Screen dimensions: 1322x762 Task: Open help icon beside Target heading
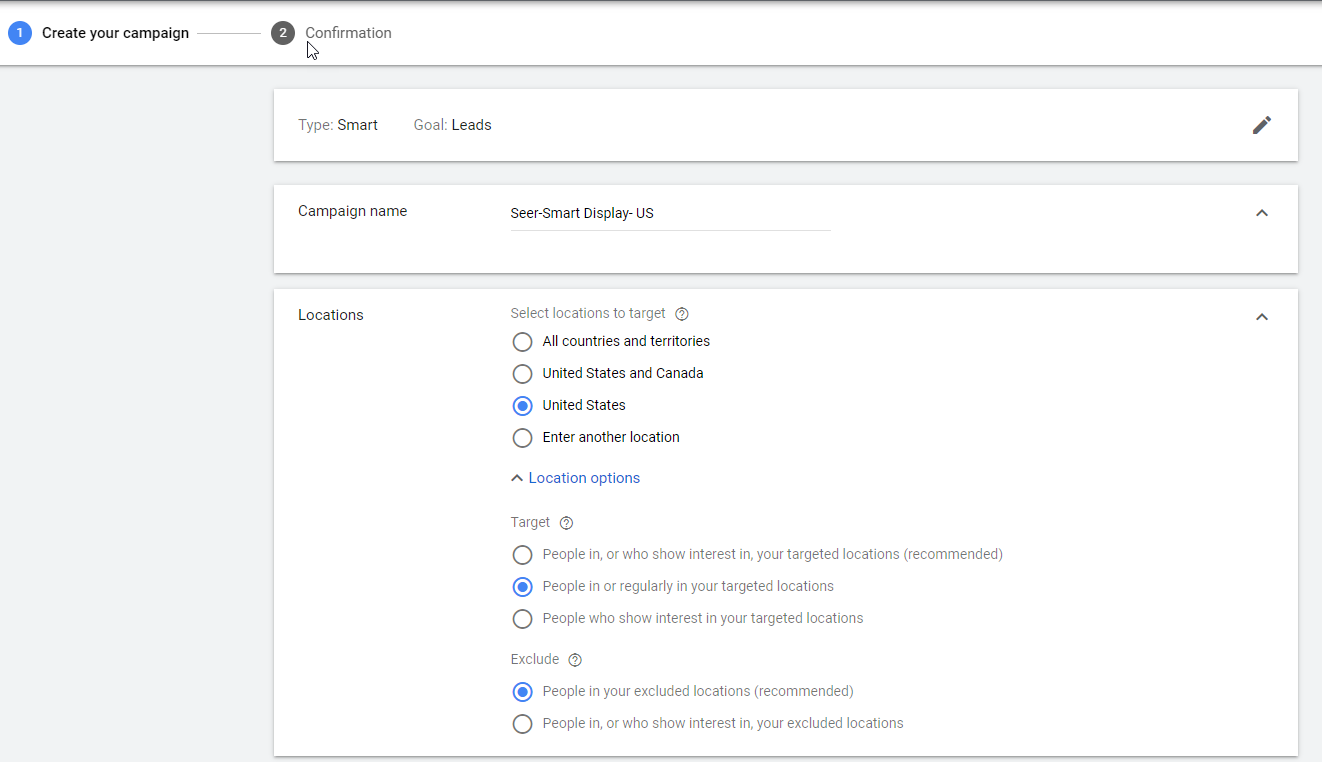566,523
